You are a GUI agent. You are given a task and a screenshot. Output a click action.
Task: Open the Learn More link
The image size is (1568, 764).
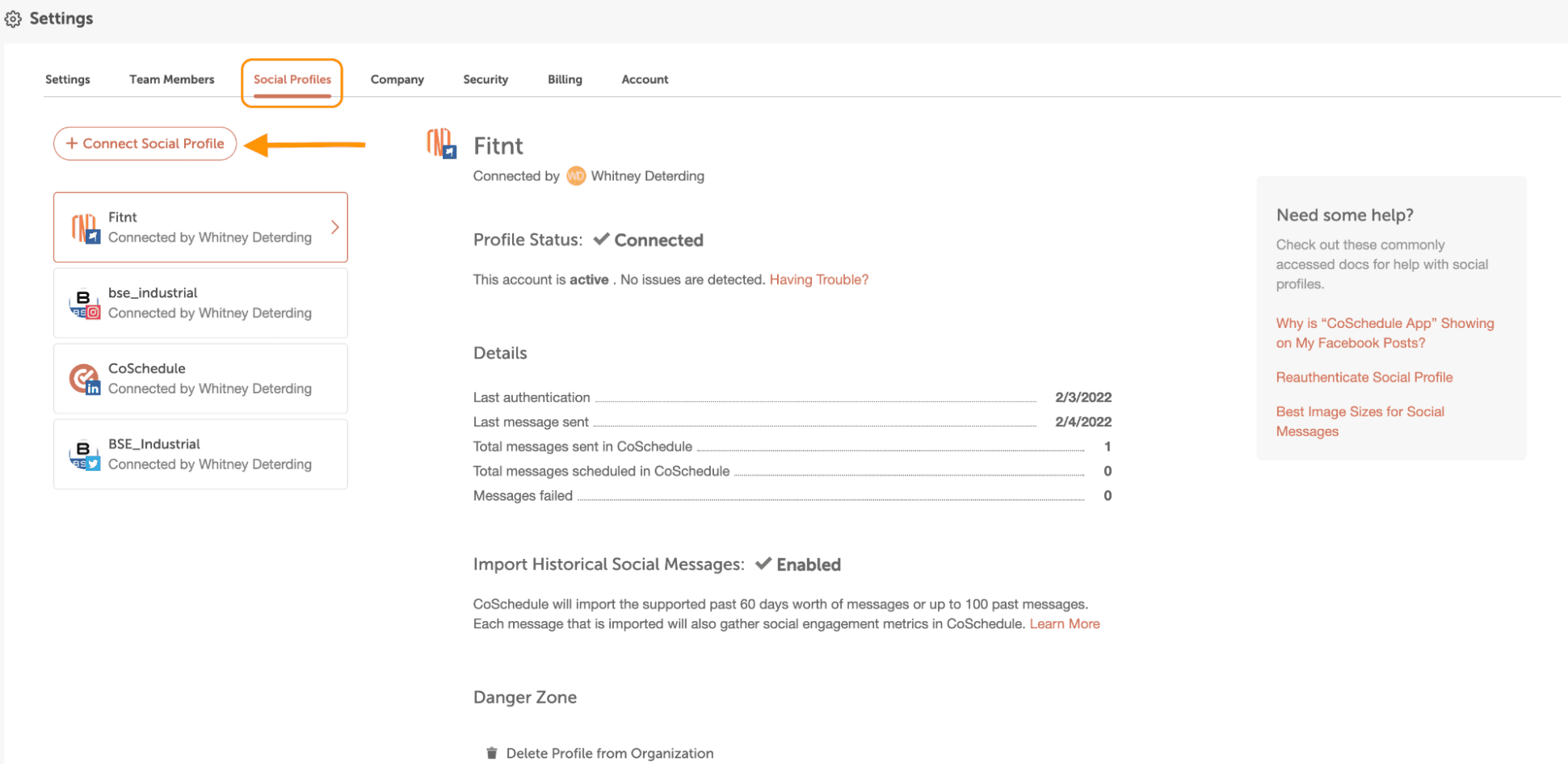pyautogui.click(x=1064, y=623)
